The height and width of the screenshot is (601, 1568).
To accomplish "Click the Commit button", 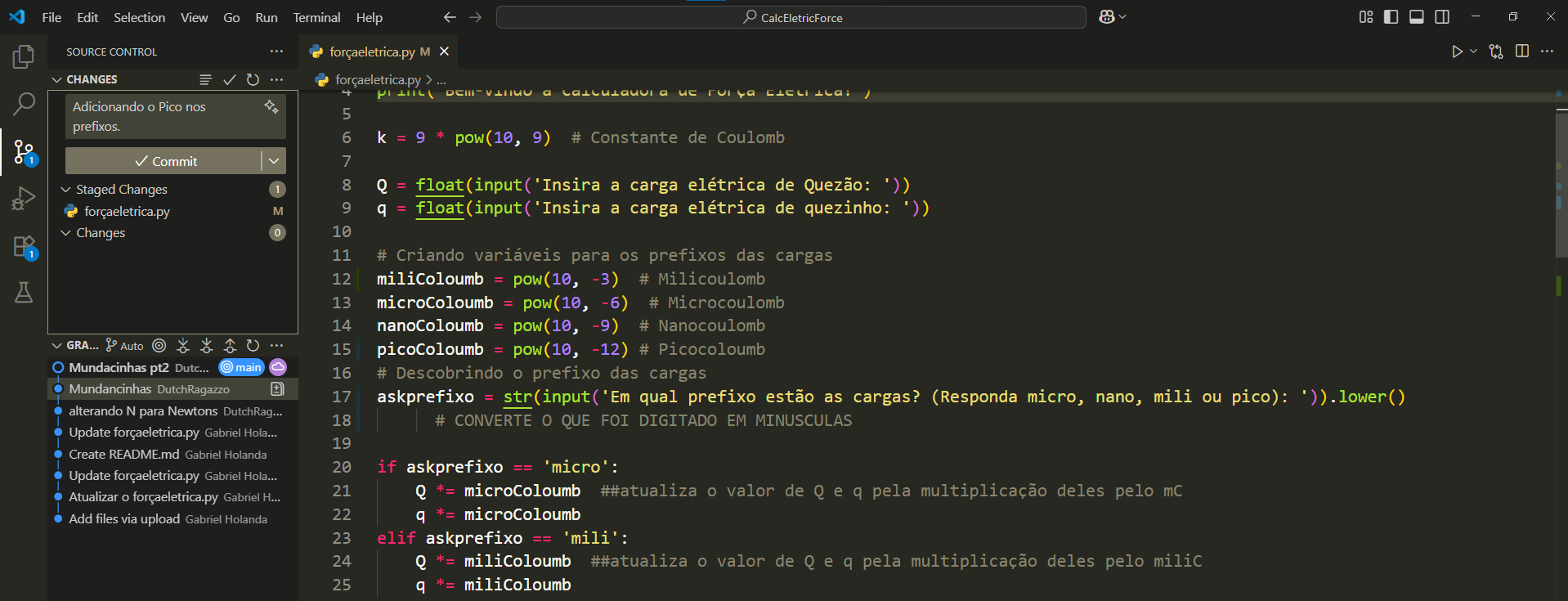I will click(164, 161).
